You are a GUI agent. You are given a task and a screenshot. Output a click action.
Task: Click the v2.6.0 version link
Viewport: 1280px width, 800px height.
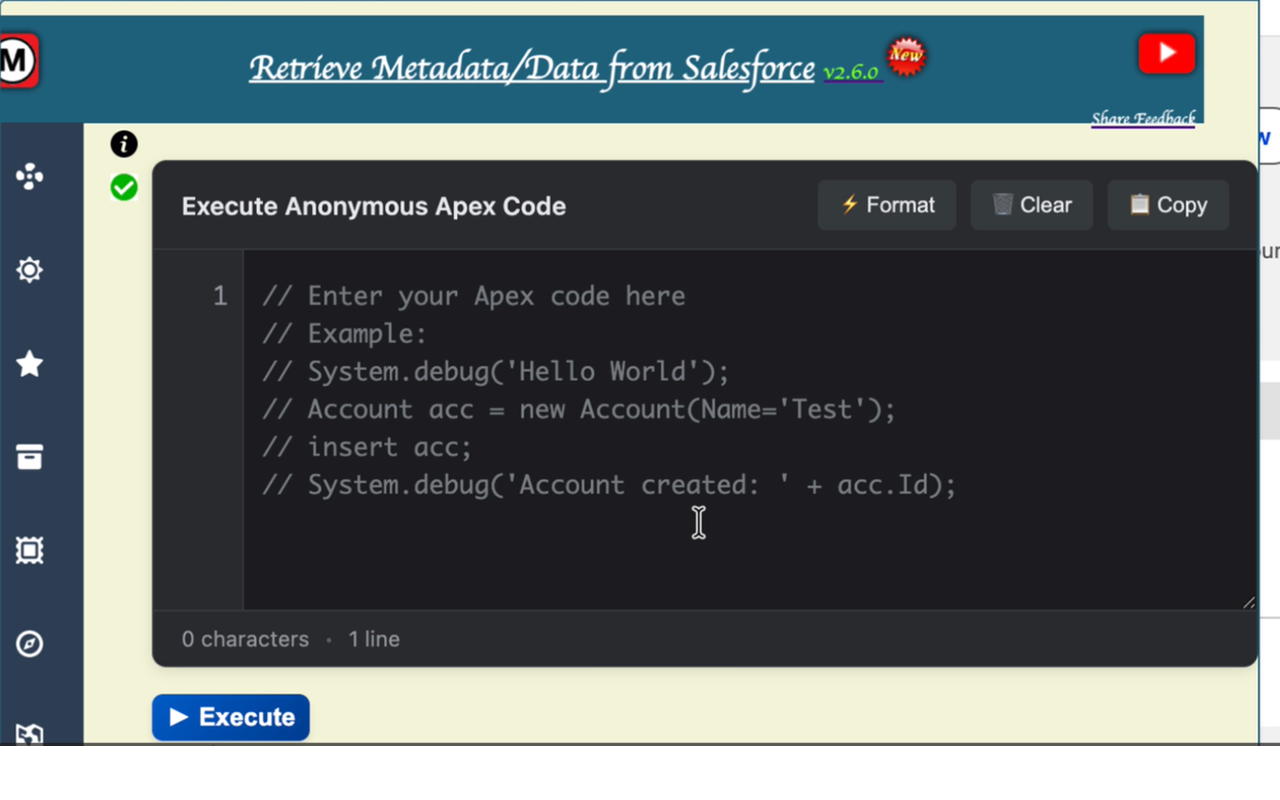(852, 72)
